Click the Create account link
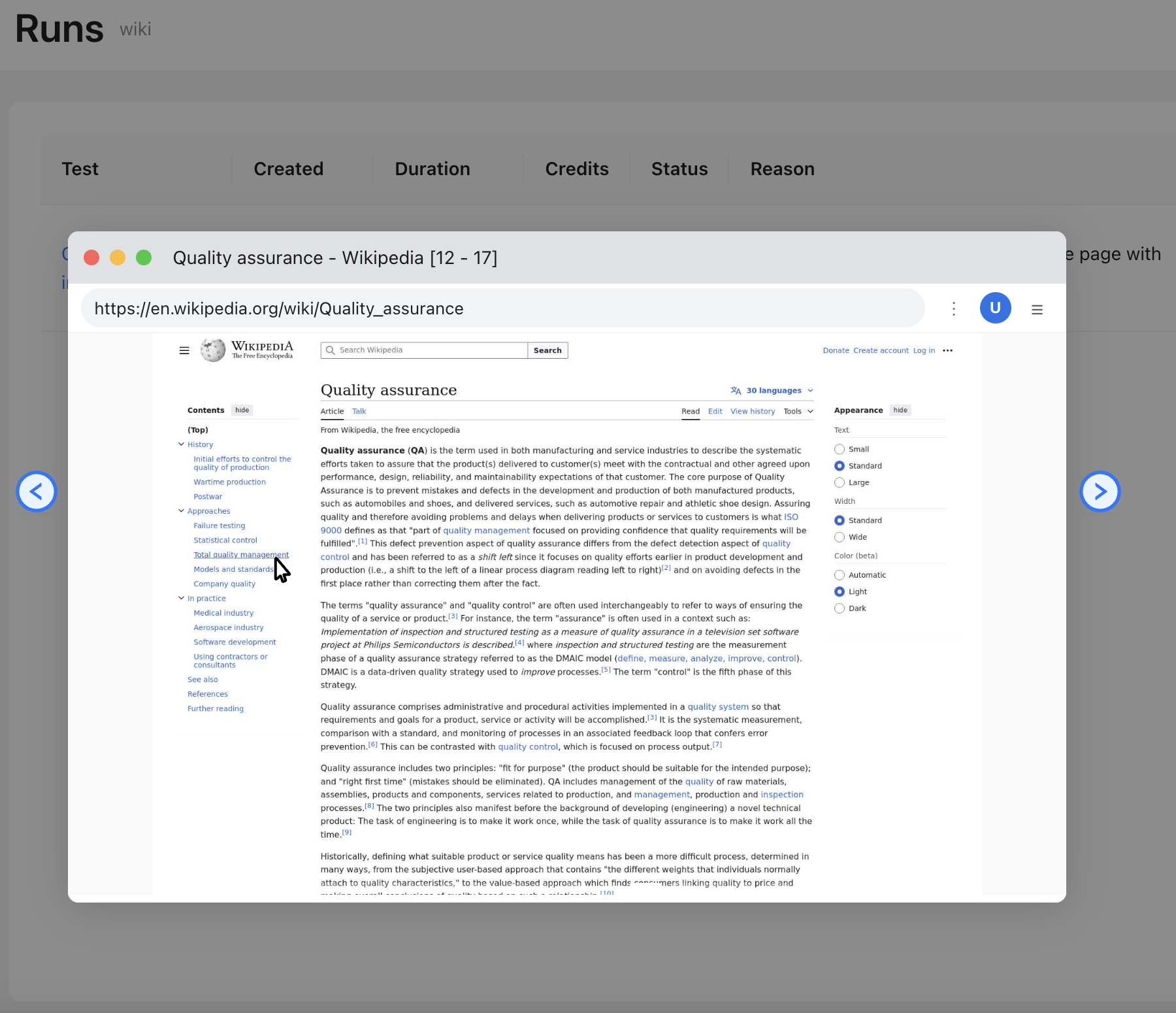 (x=881, y=350)
